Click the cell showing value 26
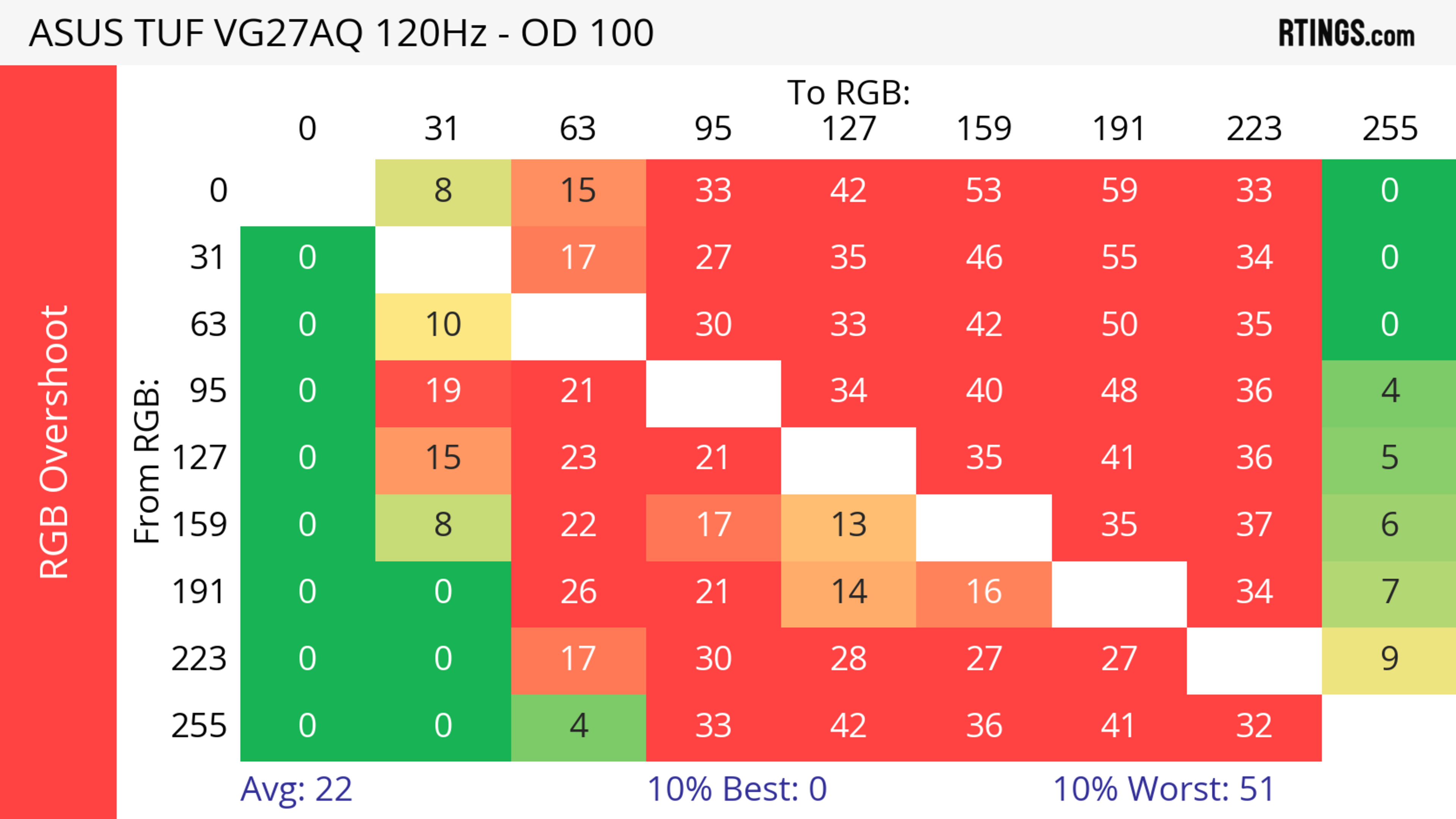Image resolution: width=1456 pixels, height=819 pixels. point(578,592)
